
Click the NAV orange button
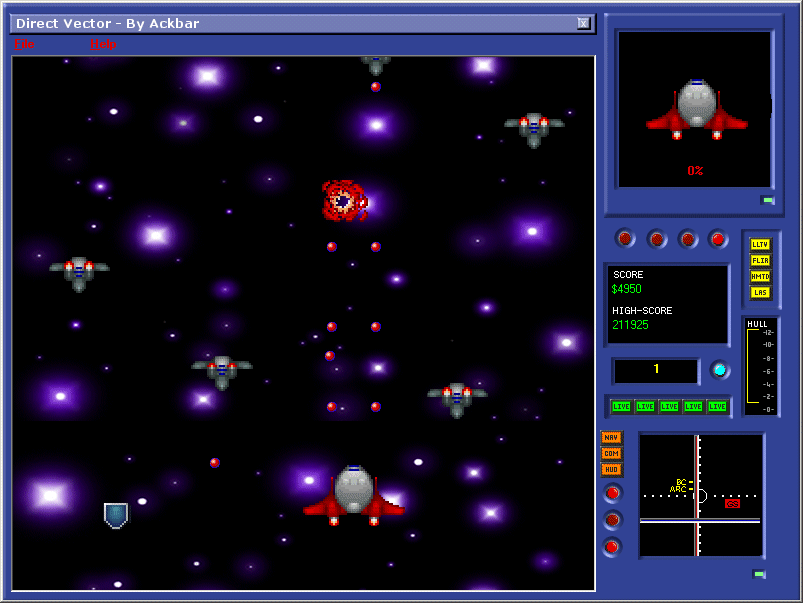(x=611, y=438)
